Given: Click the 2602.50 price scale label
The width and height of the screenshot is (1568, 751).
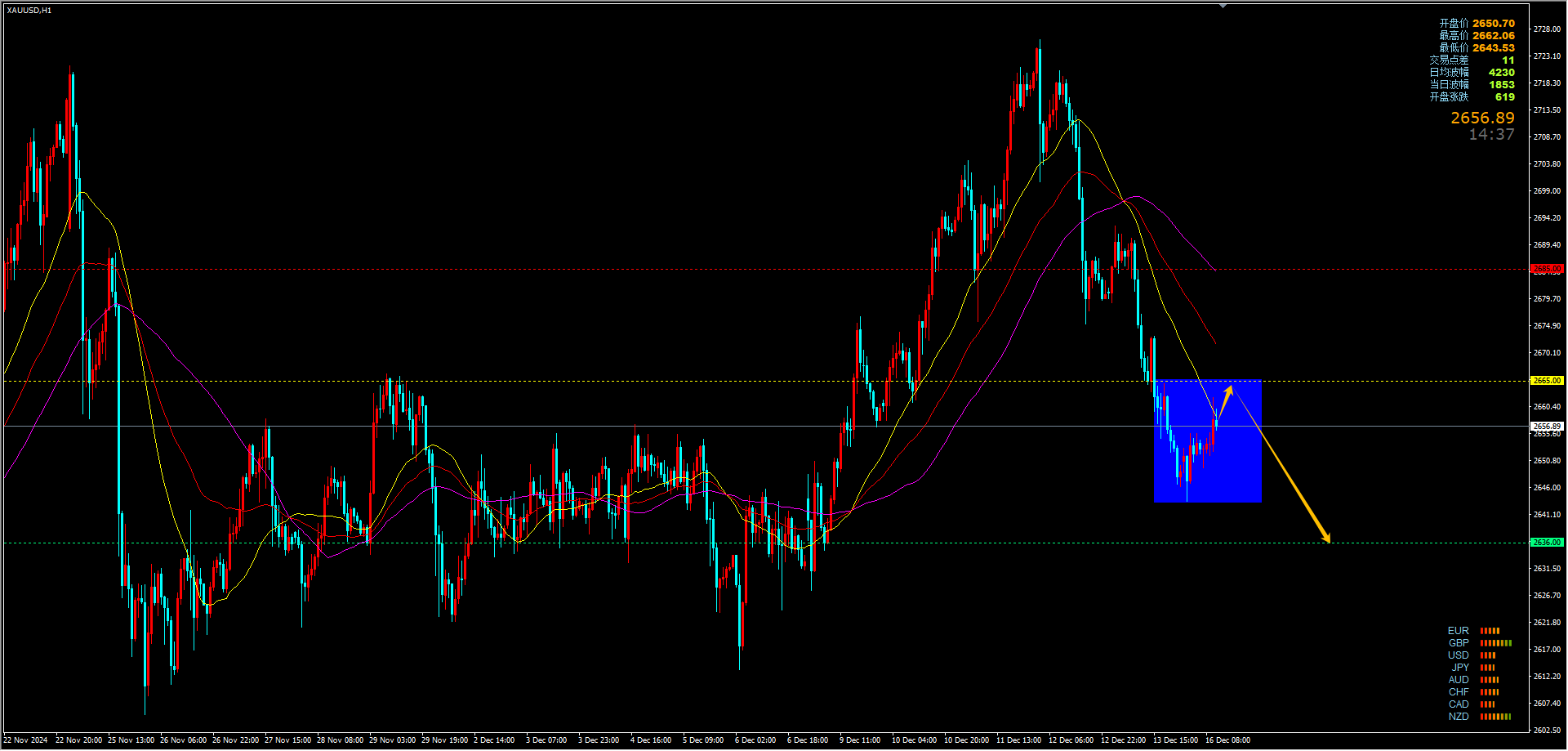Looking at the screenshot, I should (x=1547, y=731).
